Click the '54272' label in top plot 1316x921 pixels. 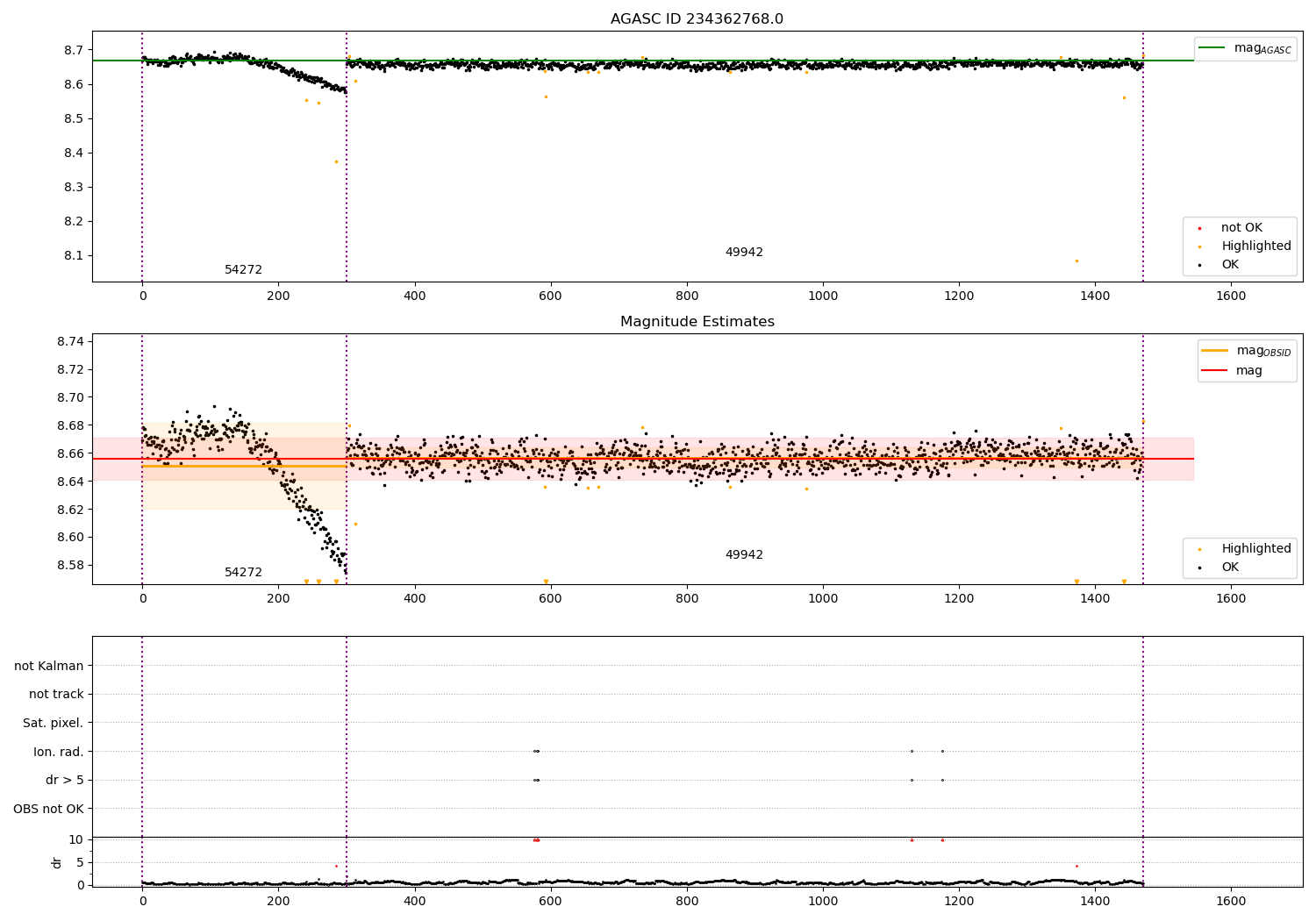(x=243, y=270)
